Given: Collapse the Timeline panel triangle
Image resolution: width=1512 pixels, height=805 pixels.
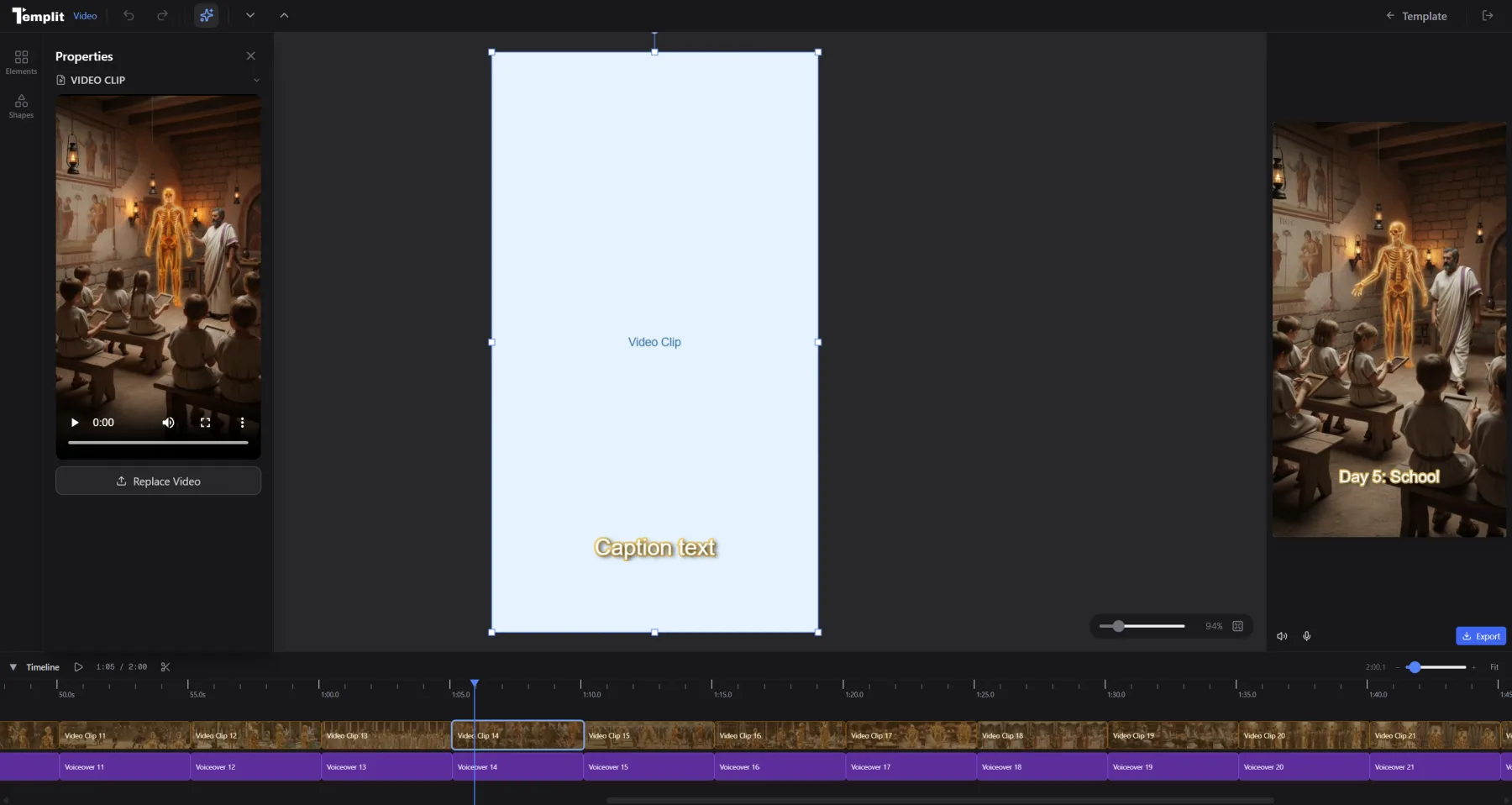Looking at the screenshot, I should tap(13, 667).
